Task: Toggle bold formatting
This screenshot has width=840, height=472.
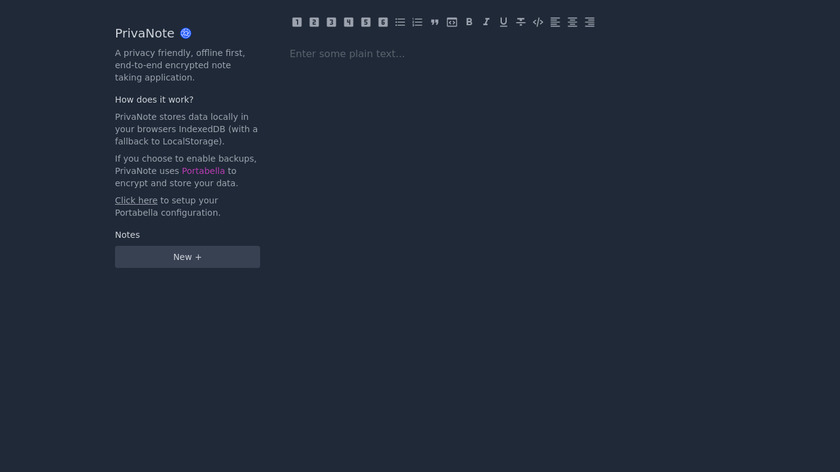Action: click(x=469, y=22)
